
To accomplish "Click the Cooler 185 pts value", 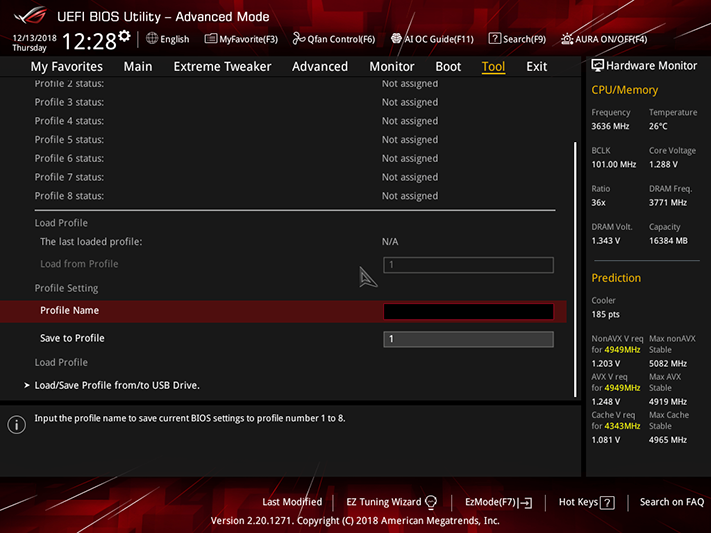I will point(605,314).
